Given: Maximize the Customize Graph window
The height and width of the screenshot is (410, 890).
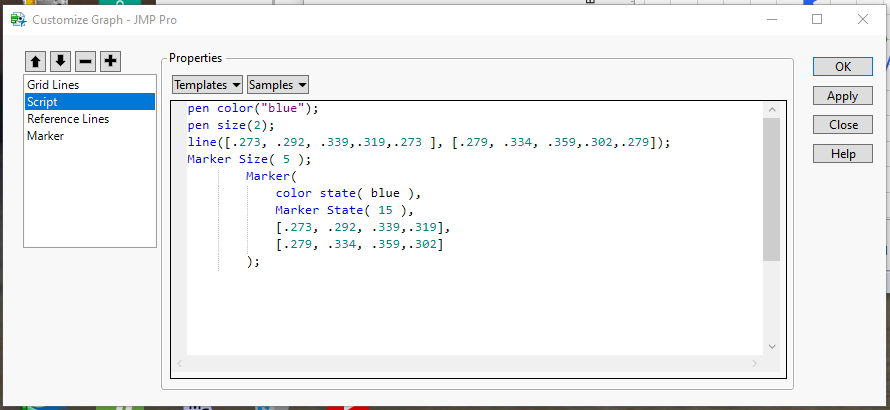Looking at the screenshot, I should click(817, 19).
